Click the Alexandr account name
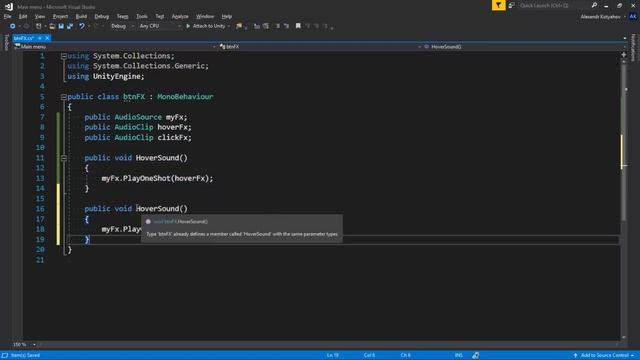 [x=600, y=17]
